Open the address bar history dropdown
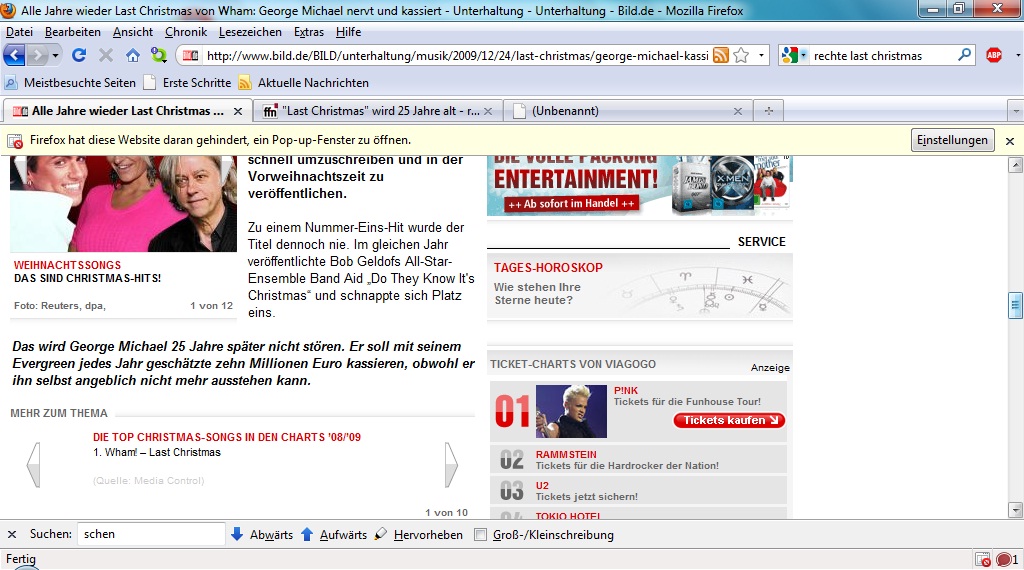Image resolution: width=1024 pixels, height=570 pixels. [x=761, y=55]
